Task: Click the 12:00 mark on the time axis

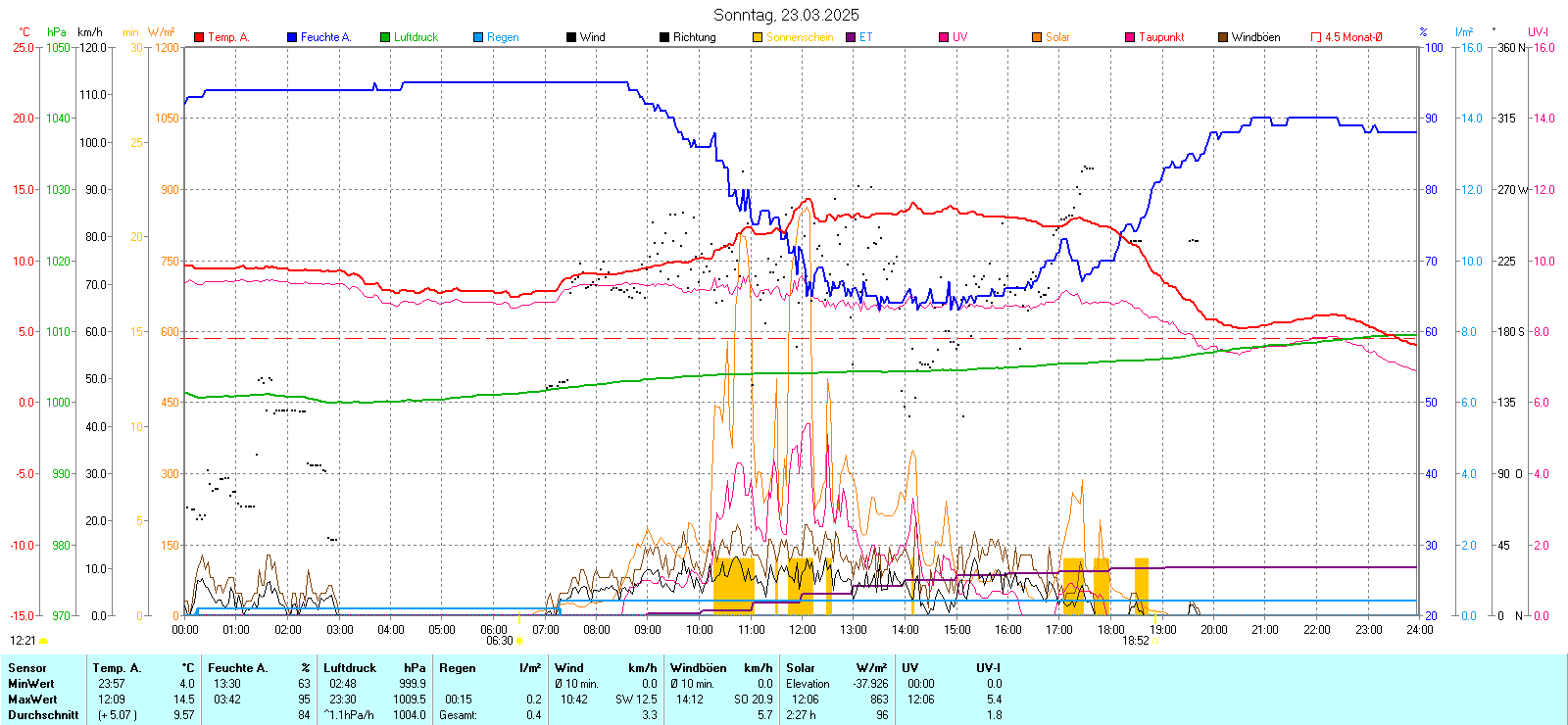Action: tap(802, 630)
